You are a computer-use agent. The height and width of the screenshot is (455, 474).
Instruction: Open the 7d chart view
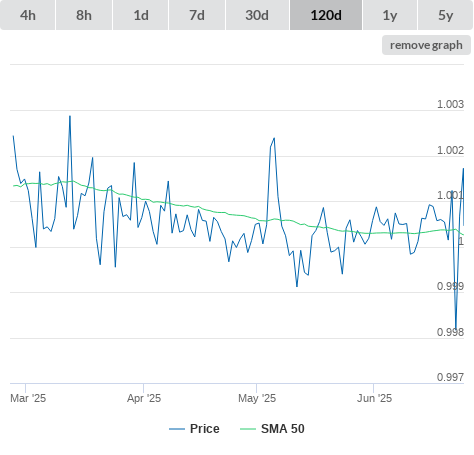pos(197,15)
